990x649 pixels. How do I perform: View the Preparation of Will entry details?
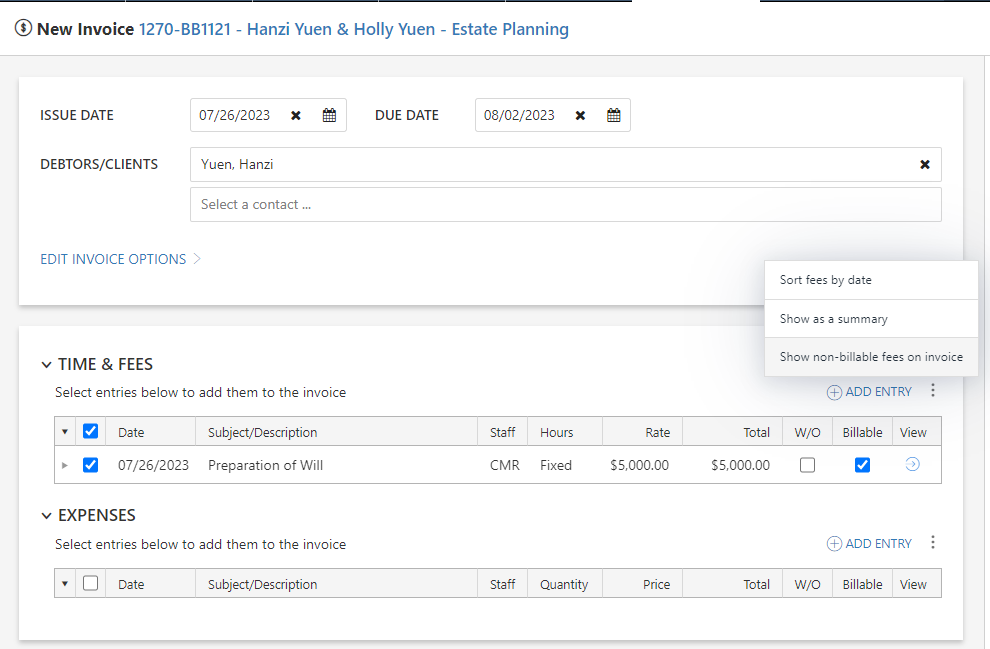[911, 464]
